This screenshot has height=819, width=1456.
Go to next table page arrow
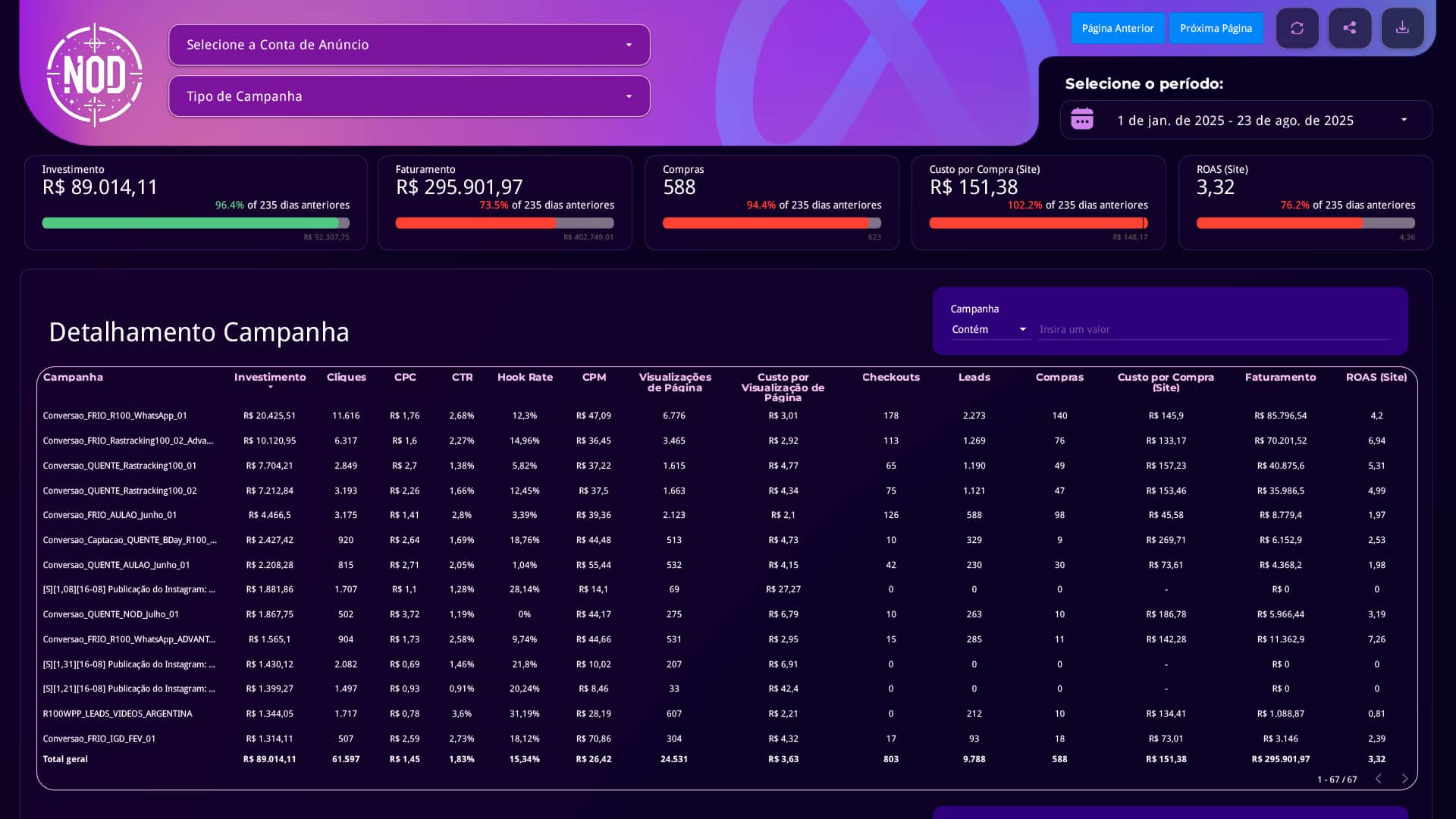(x=1404, y=779)
